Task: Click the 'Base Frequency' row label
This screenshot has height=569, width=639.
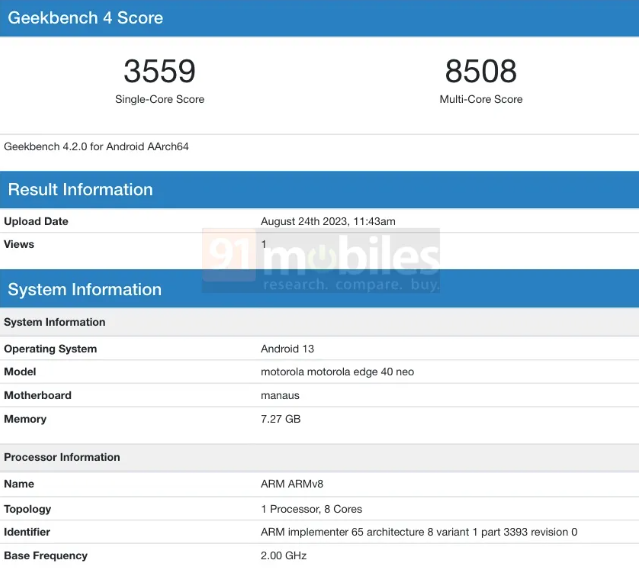Action: [46, 556]
